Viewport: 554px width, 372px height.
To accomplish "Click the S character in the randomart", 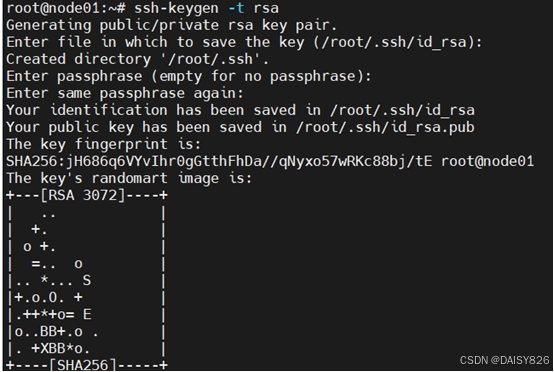I will [x=87, y=281].
